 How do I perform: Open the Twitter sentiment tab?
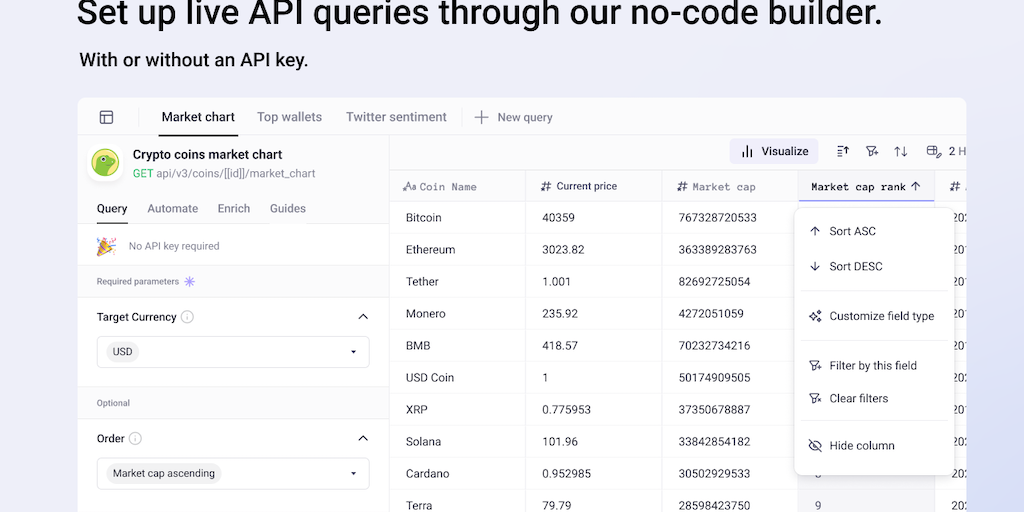(396, 117)
